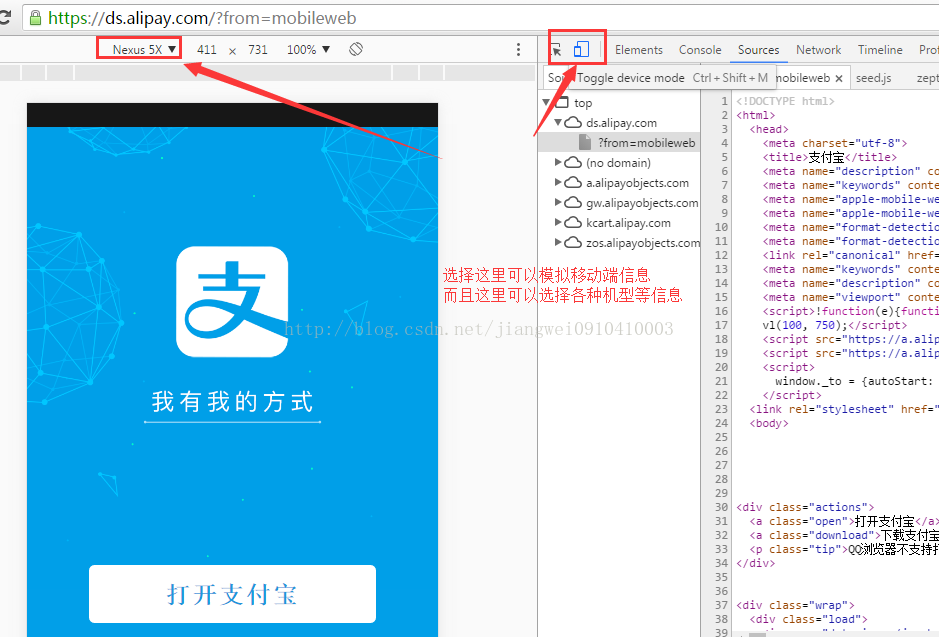Expand the a.alipayobjects.com node

point(558,182)
